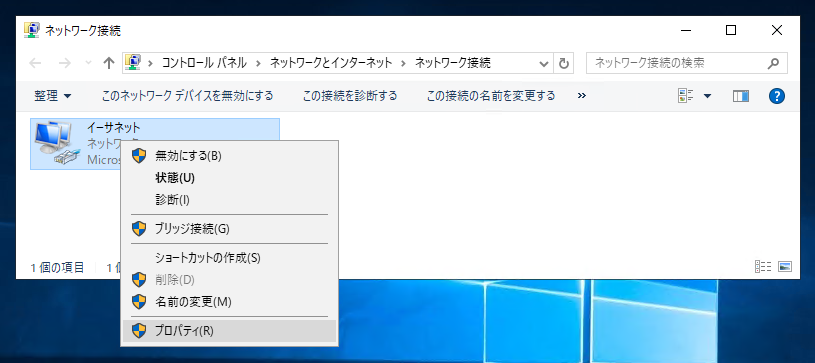Click the forward navigation arrow
This screenshot has width=815, height=363.
[x=64, y=63]
